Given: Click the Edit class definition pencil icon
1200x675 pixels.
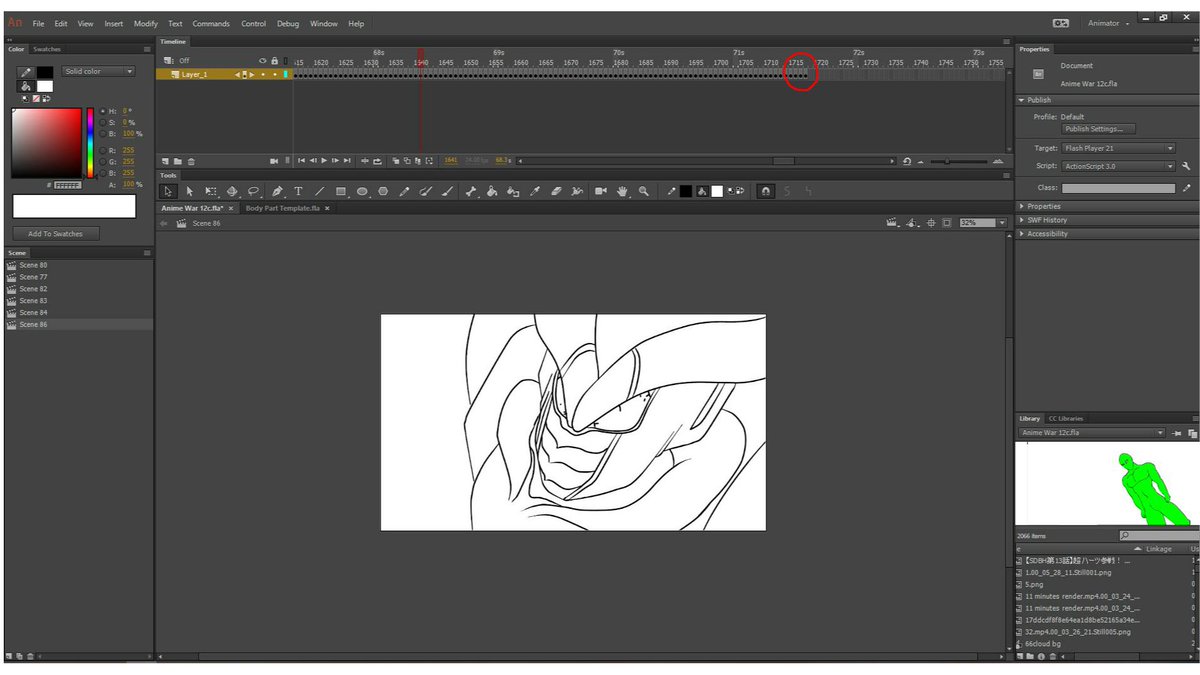Looking at the screenshot, I should (x=1186, y=188).
